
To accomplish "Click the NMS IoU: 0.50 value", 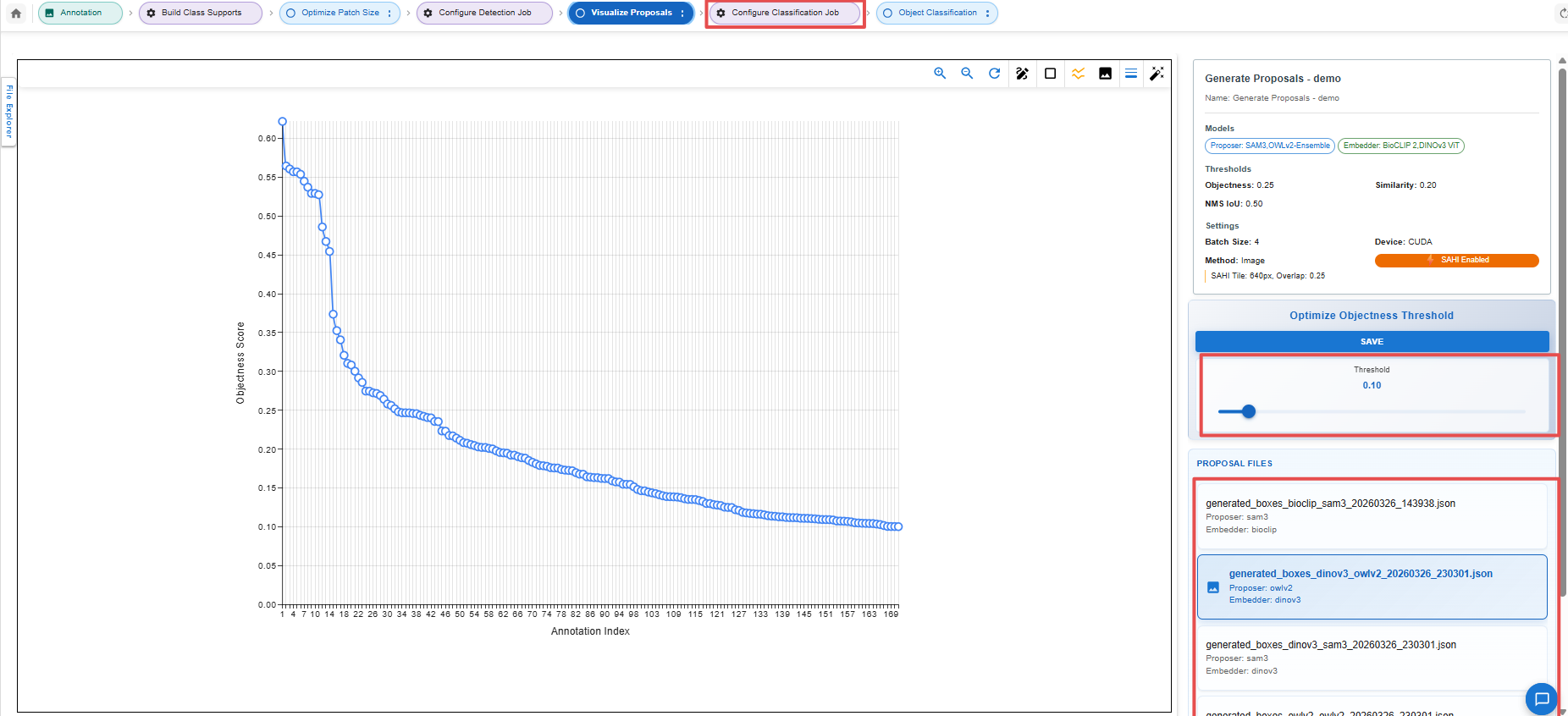I will [1234, 204].
